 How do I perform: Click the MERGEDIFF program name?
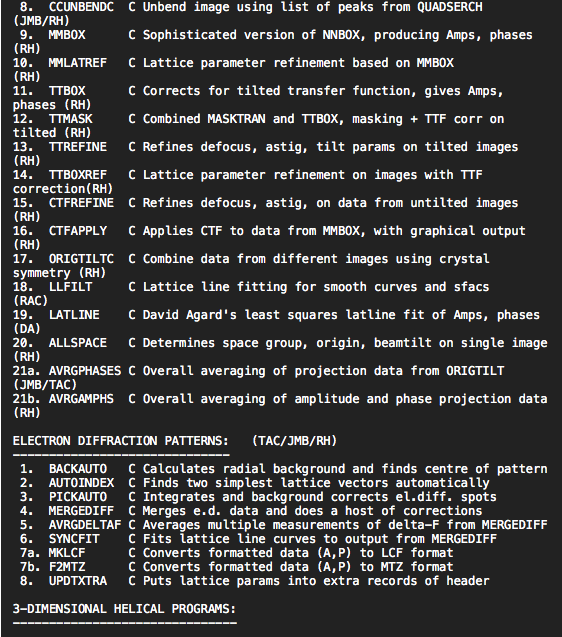(x=81, y=511)
